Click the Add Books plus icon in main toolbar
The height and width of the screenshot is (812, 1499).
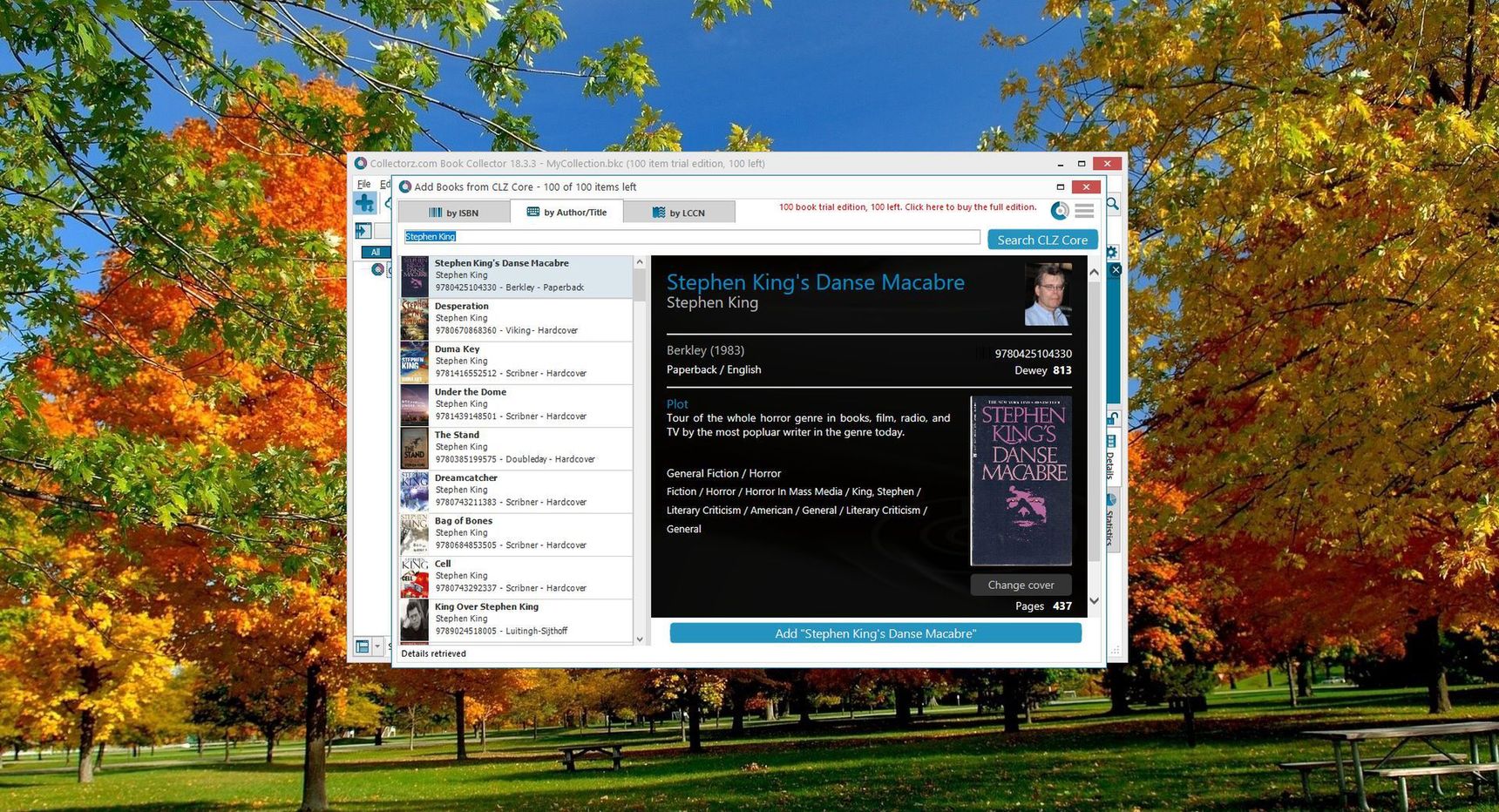[364, 203]
